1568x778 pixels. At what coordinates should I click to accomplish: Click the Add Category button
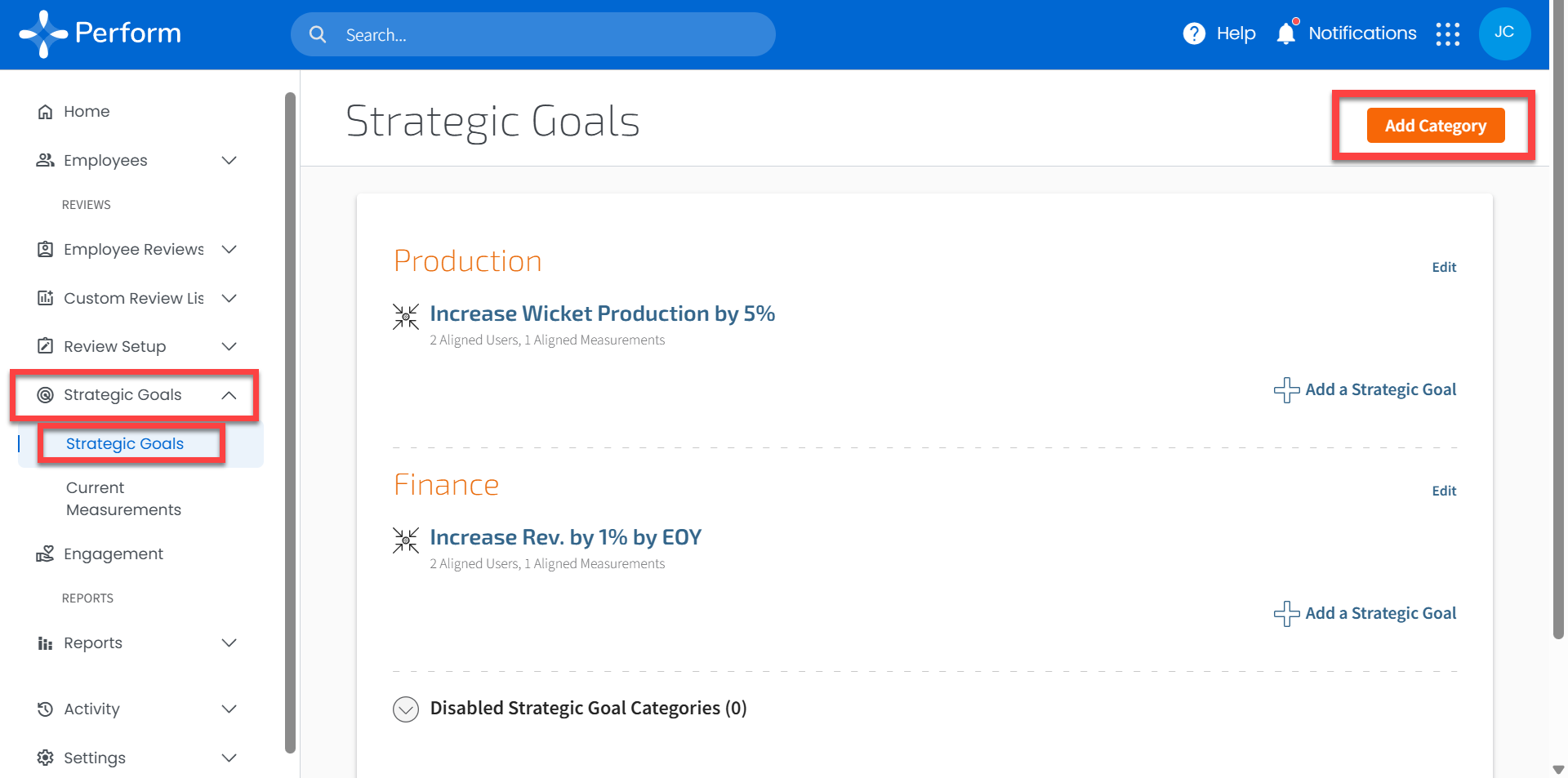[x=1435, y=126]
